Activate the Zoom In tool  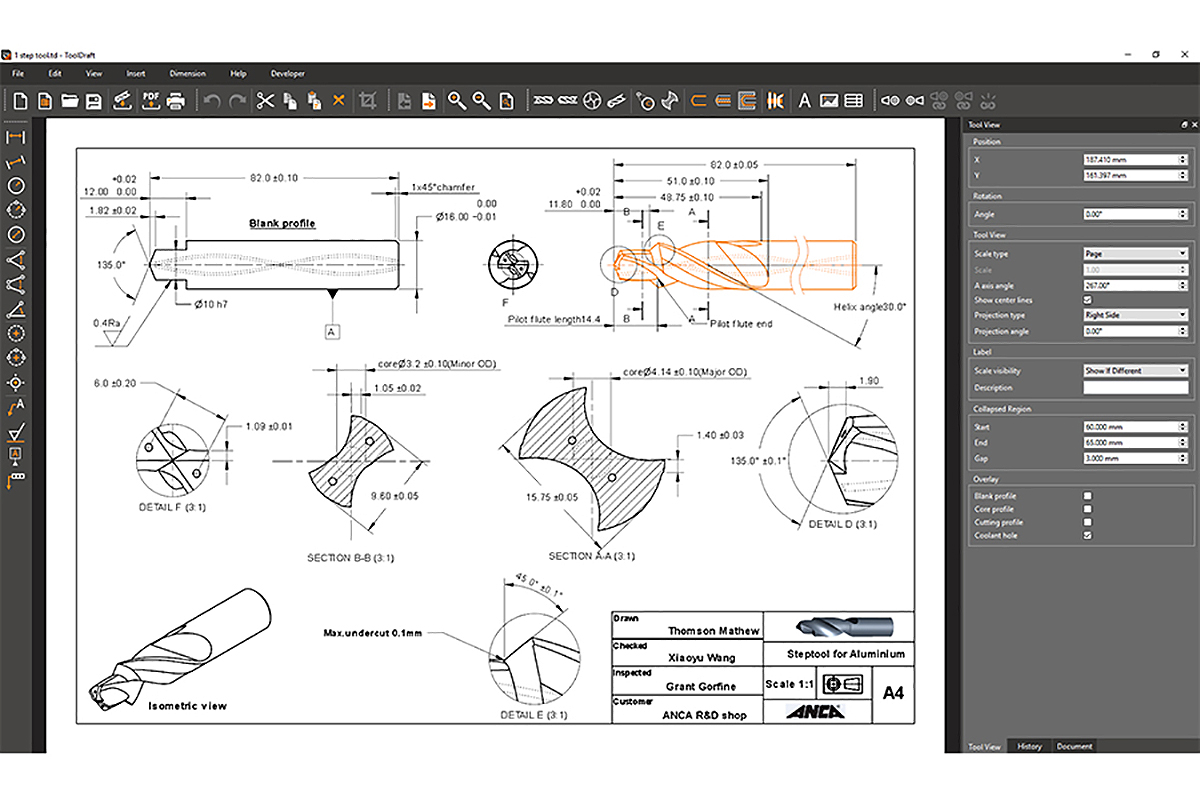(456, 100)
